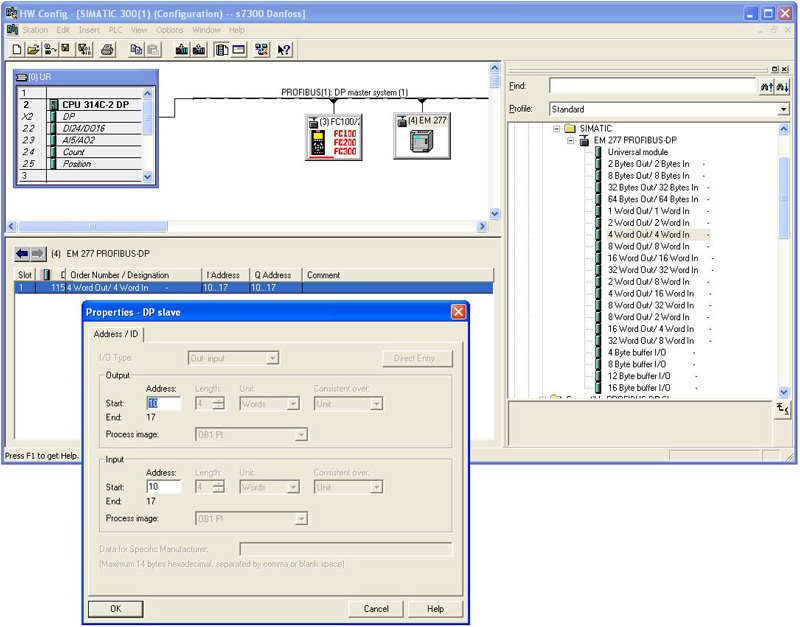The image size is (800, 627).
Task: Click the Find upward search icon
Action: [766, 87]
